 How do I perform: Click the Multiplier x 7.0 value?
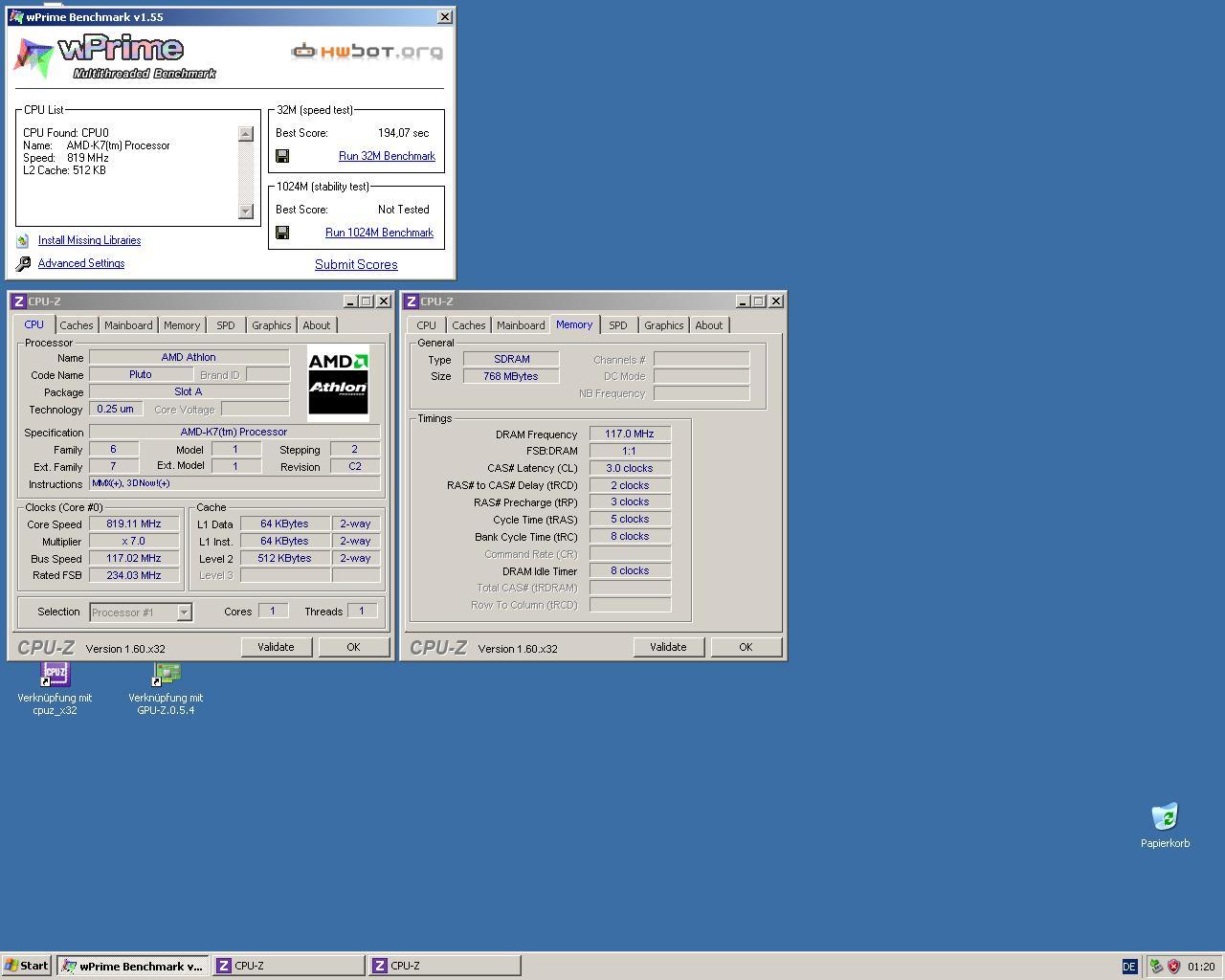[134, 541]
